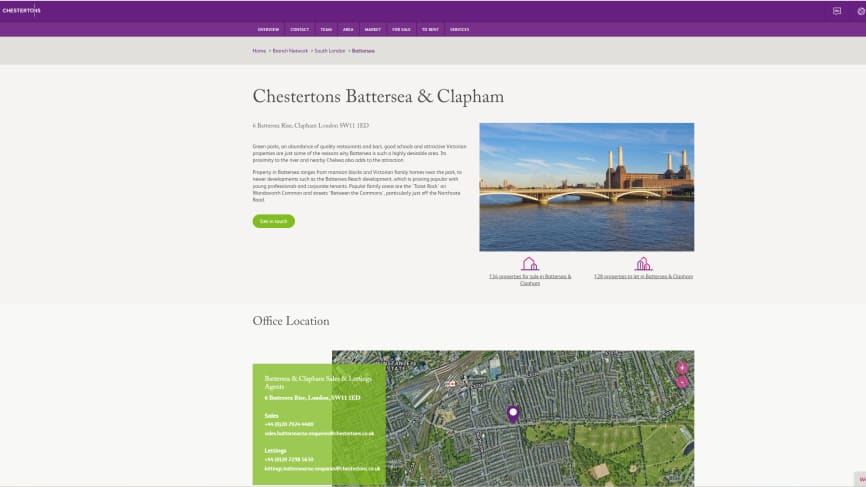Click the buildings icon for properties to let

(x=643, y=263)
